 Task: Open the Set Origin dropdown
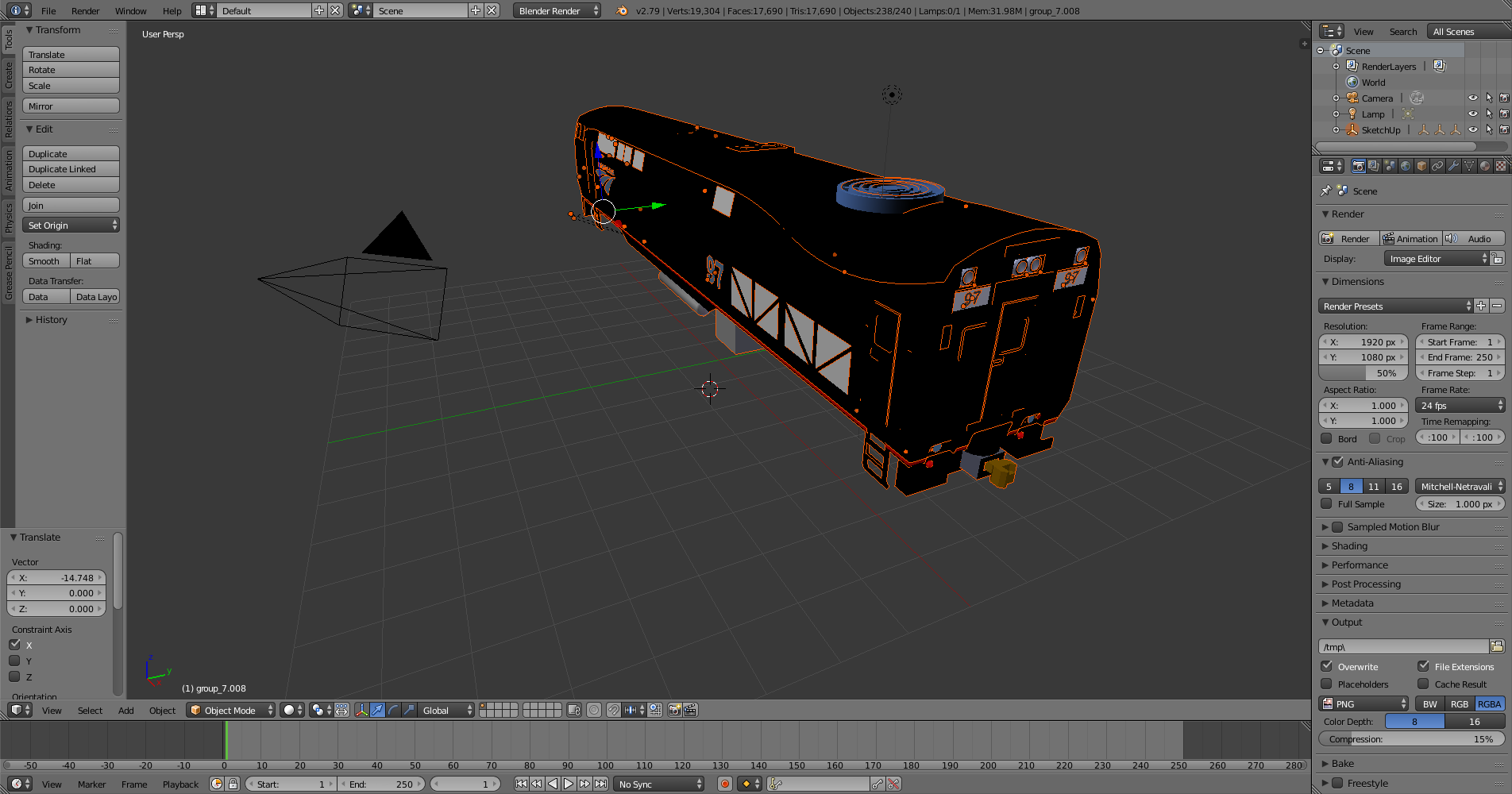tap(71, 225)
